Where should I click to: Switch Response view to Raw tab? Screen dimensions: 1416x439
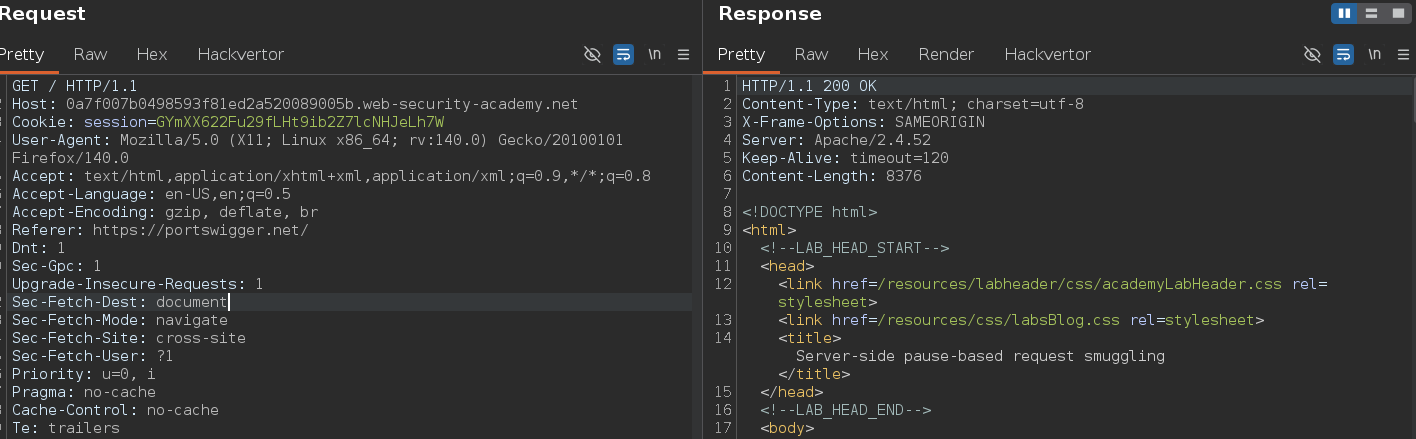811,54
